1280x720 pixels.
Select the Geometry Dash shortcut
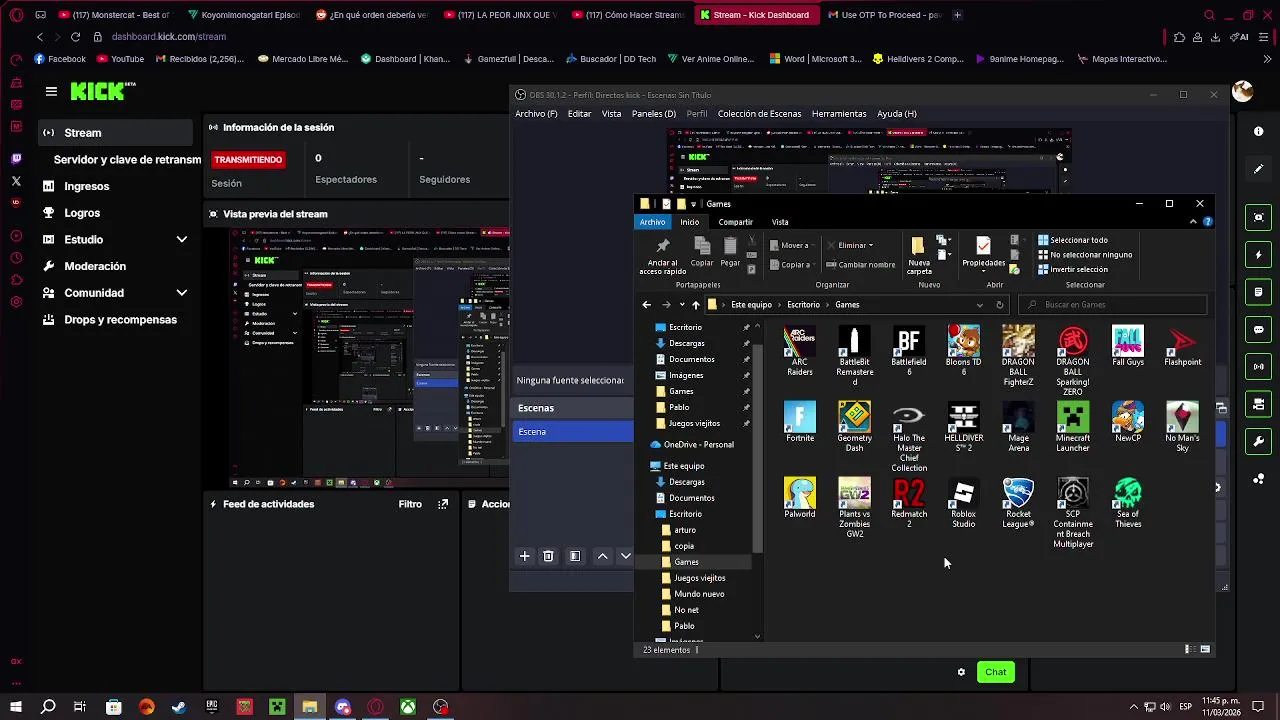point(854,427)
